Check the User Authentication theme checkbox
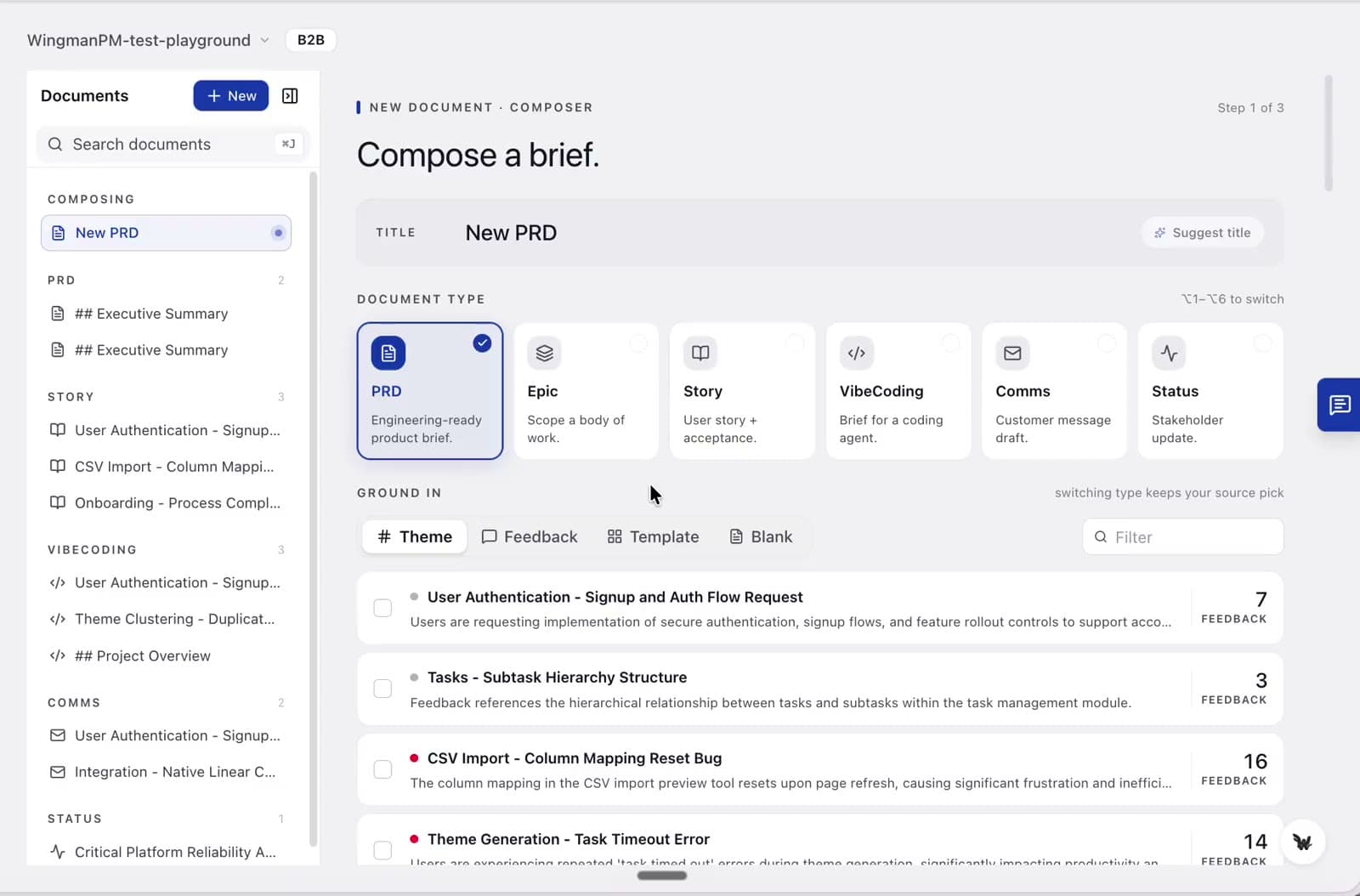This screenshot has width=1360, height=896. coord(382,608)
